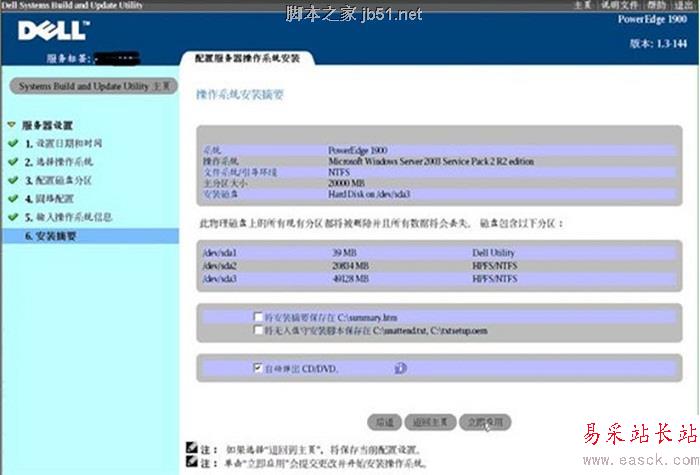Click the 49128 MB size of sda3
The image size is (700, 475).
click(350, 279)
